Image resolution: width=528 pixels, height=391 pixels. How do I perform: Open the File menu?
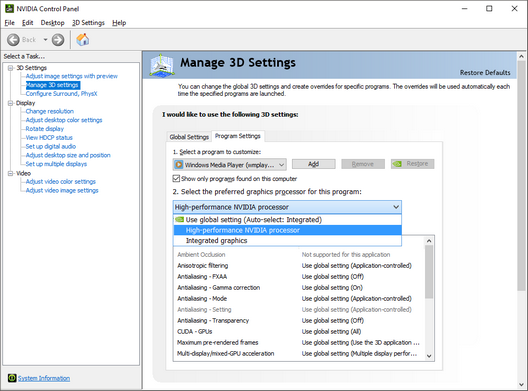tap(9, 23)
